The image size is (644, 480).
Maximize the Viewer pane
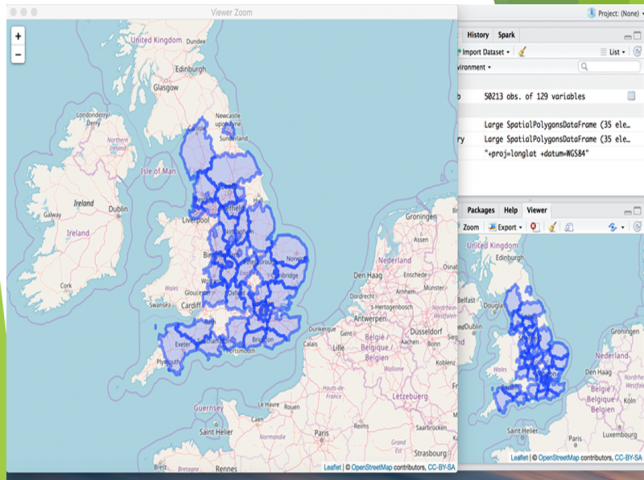click(x=637, y=211)
